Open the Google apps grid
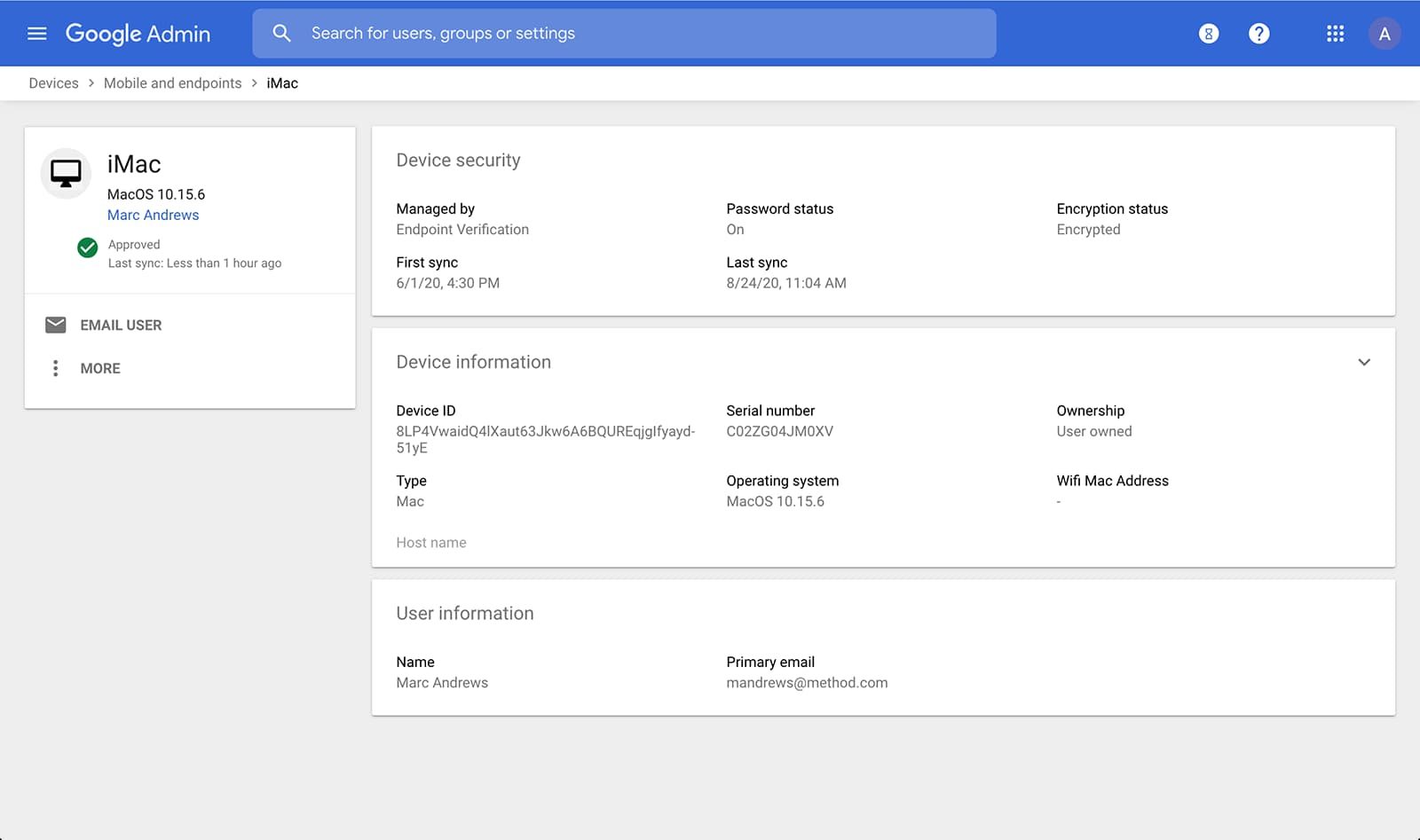Screen dimensions: 1420x840 click(1335, 34)
